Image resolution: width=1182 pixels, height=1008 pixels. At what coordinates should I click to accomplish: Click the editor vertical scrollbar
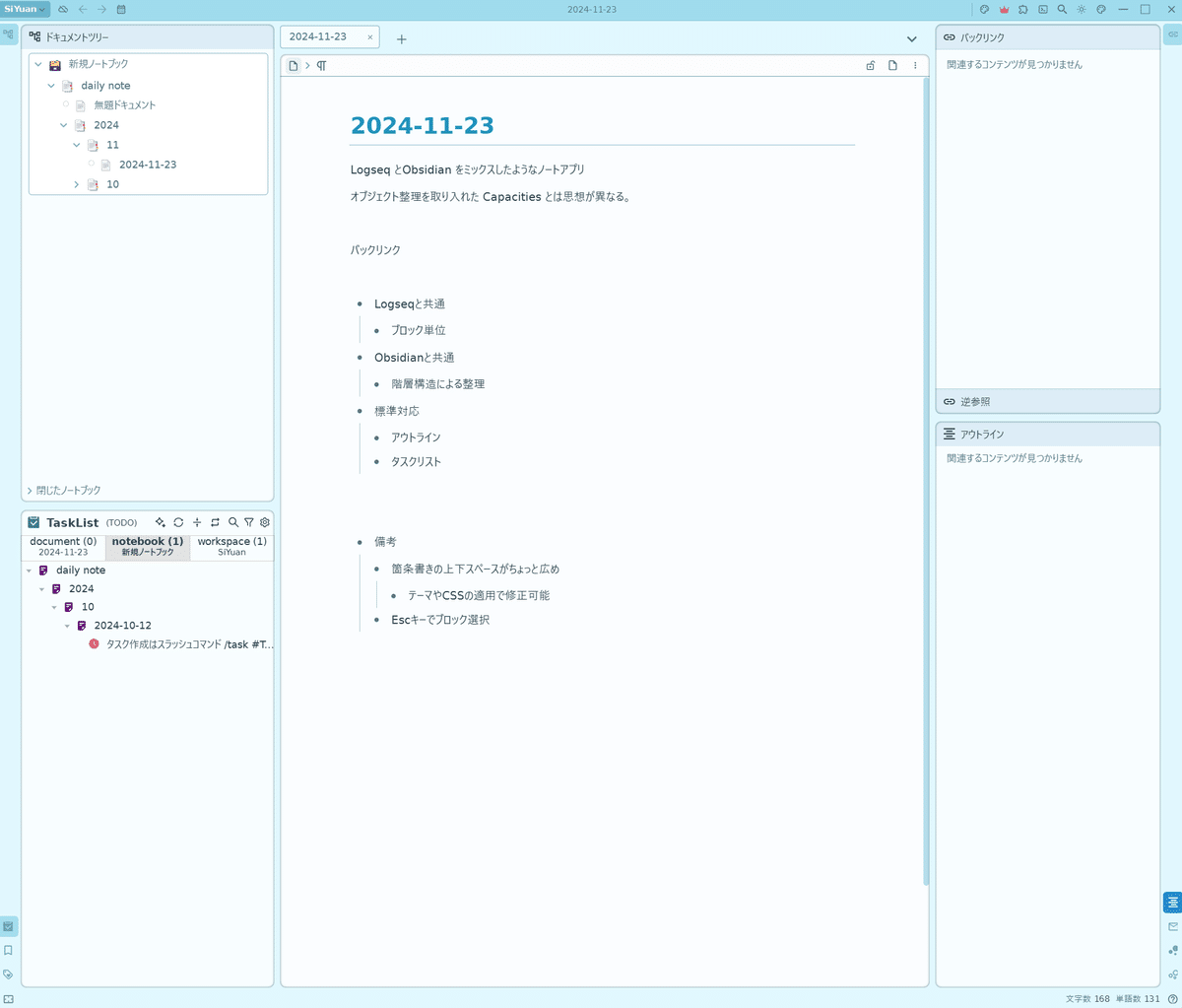tap(926, 481)
